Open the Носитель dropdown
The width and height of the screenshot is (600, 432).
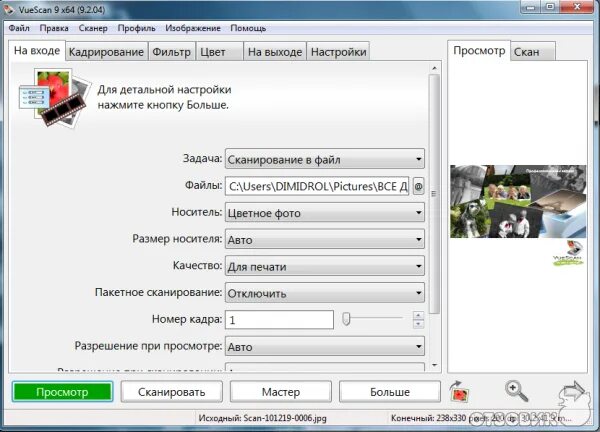[x=325, y=213]
